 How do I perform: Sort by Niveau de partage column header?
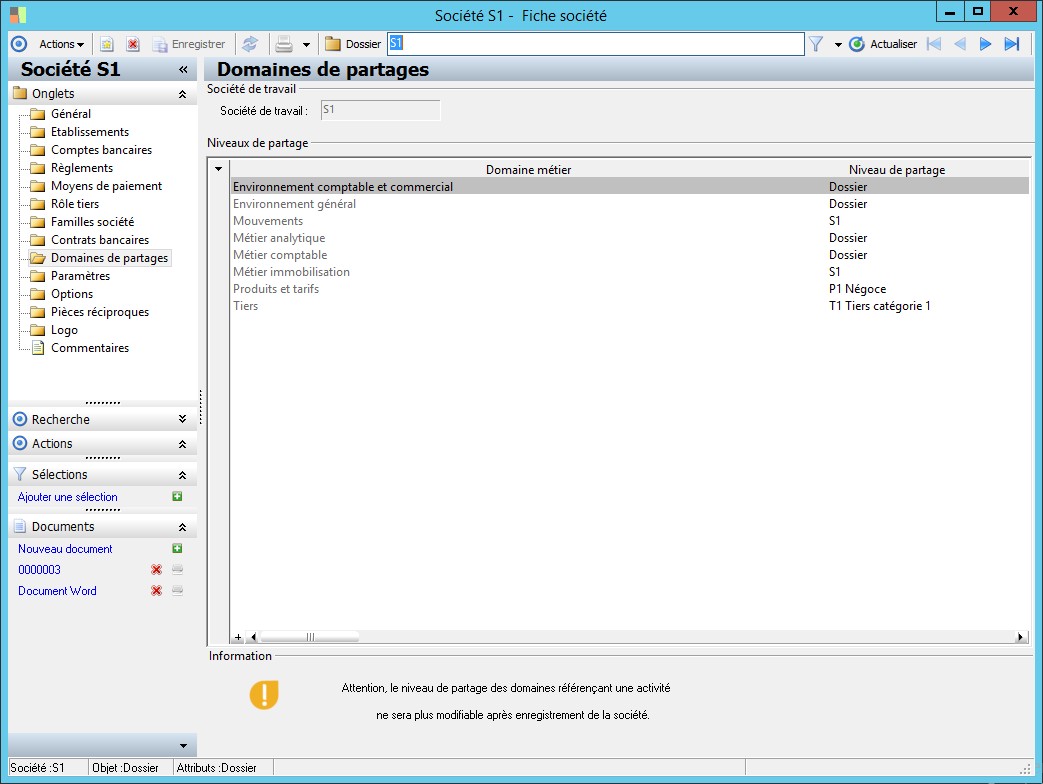click(x=897, y=170)
